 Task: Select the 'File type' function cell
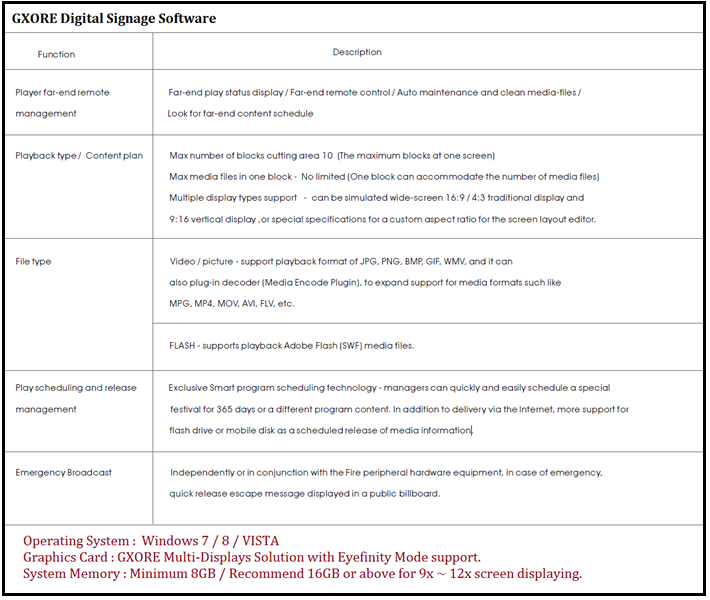[x=33, y=262]
